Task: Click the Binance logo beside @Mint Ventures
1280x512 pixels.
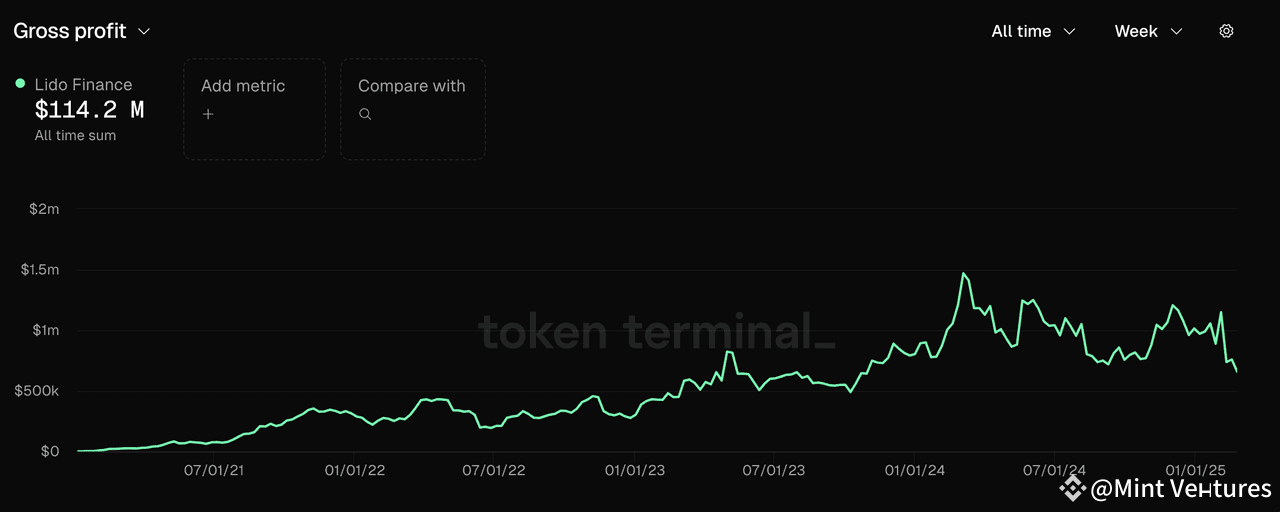Action: tap(1073, 488)
